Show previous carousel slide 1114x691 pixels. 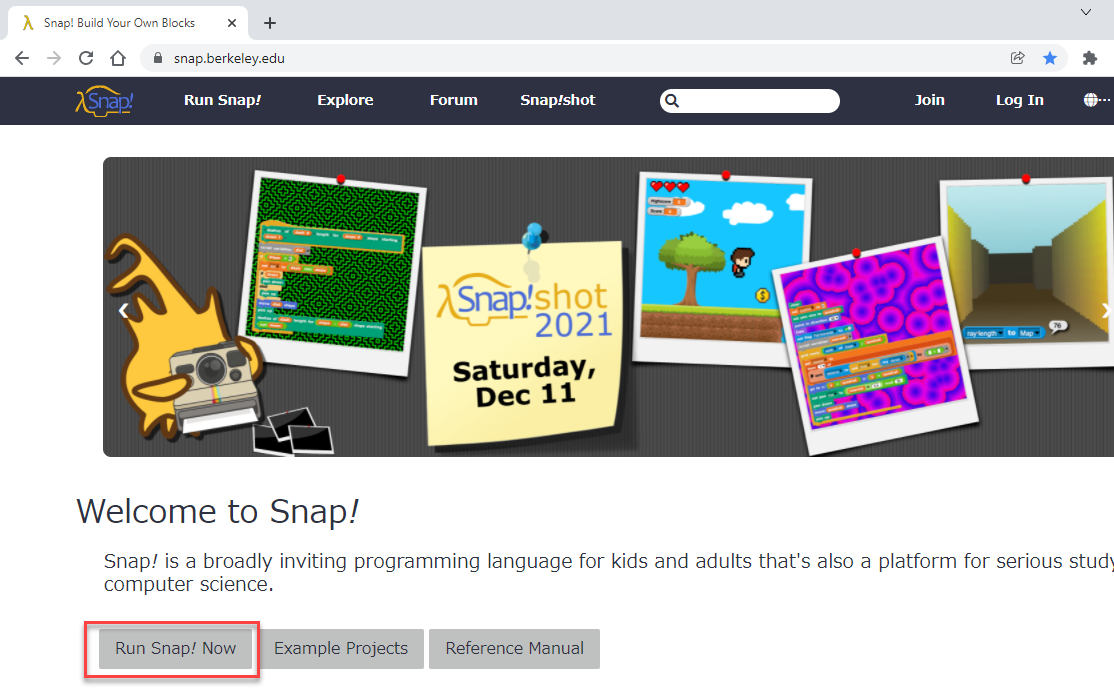[124, 310]
